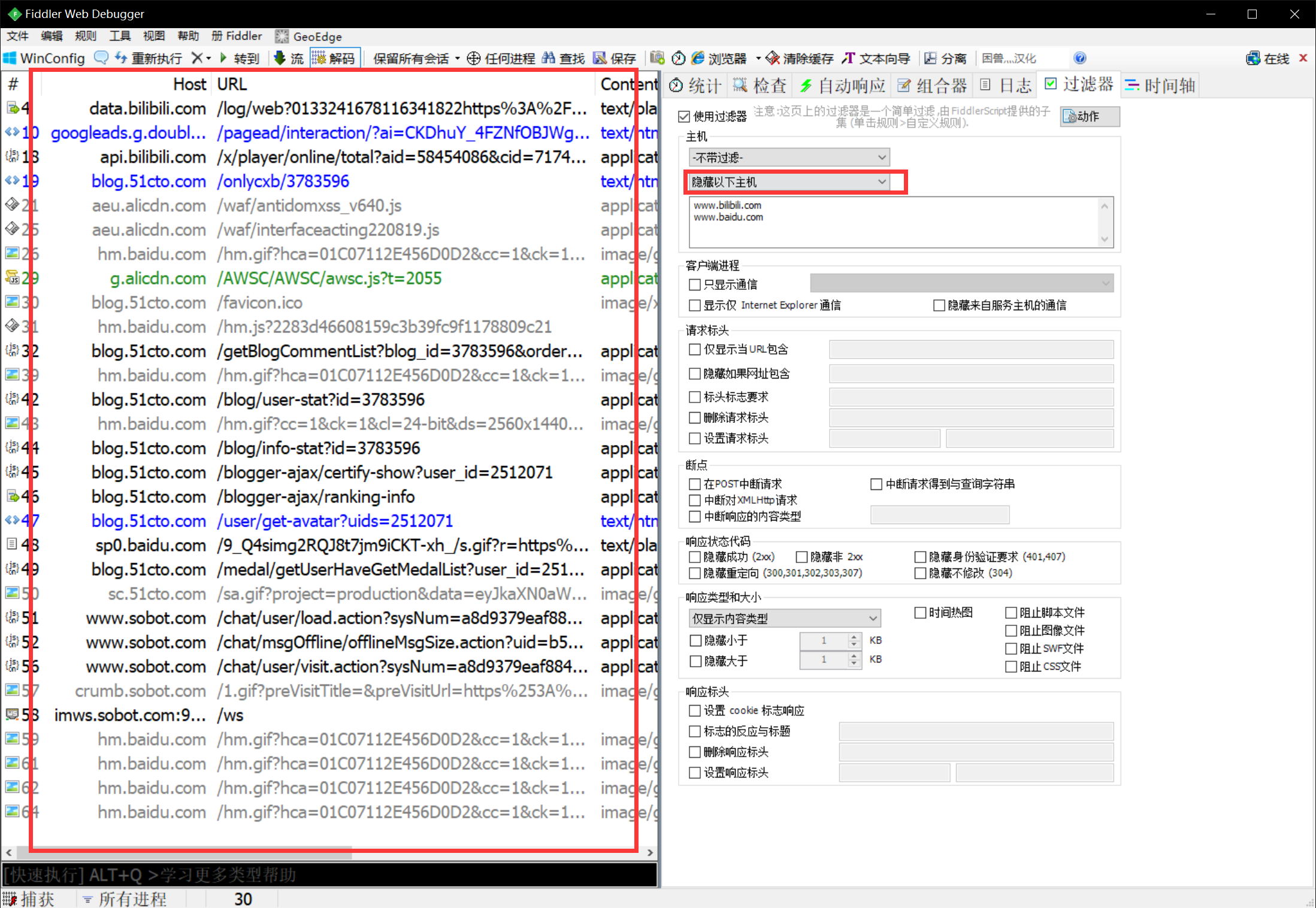1316x908 pixels.
Task: Check the 阻止图像文件 option
Action: (x=1011, y=631)
